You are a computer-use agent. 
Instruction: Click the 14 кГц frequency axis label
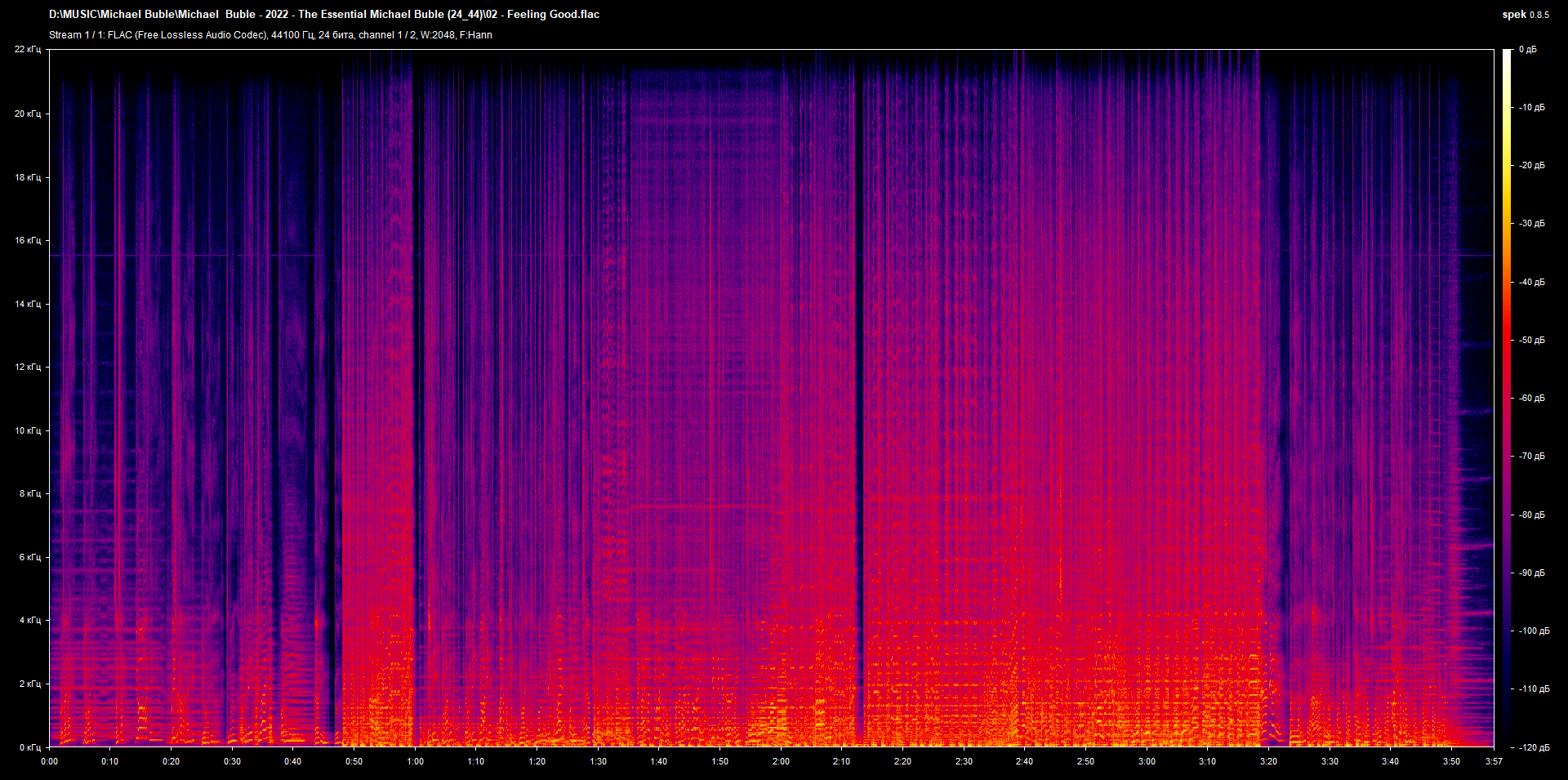(x=28, y=304)
